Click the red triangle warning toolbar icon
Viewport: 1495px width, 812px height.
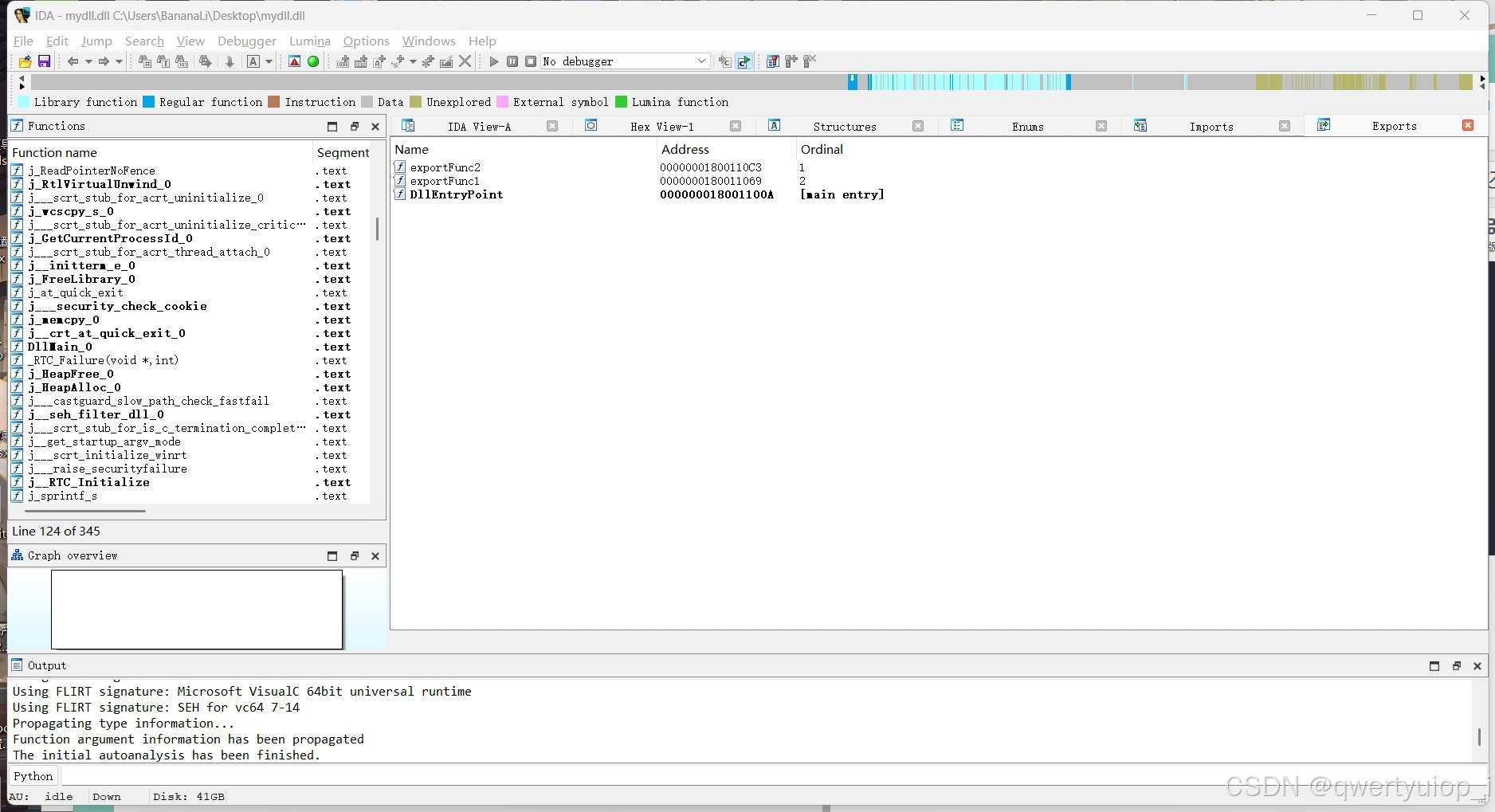pyautogui.click(x=294, y=61)
